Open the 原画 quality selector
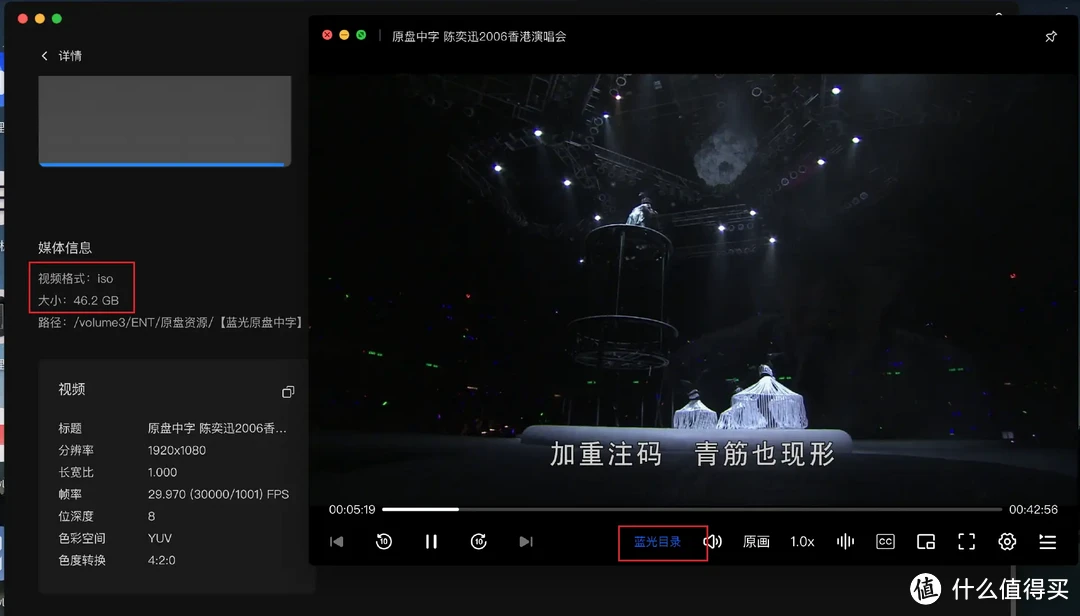This screenshot has width=1080, height=616. point(756,541)
